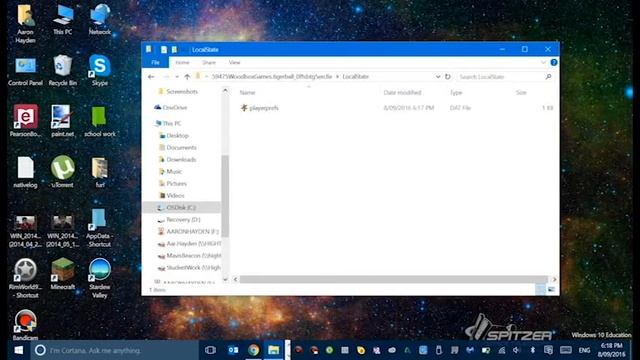Switch to large icons view button

pyautogui.click(x=551, y=289)
